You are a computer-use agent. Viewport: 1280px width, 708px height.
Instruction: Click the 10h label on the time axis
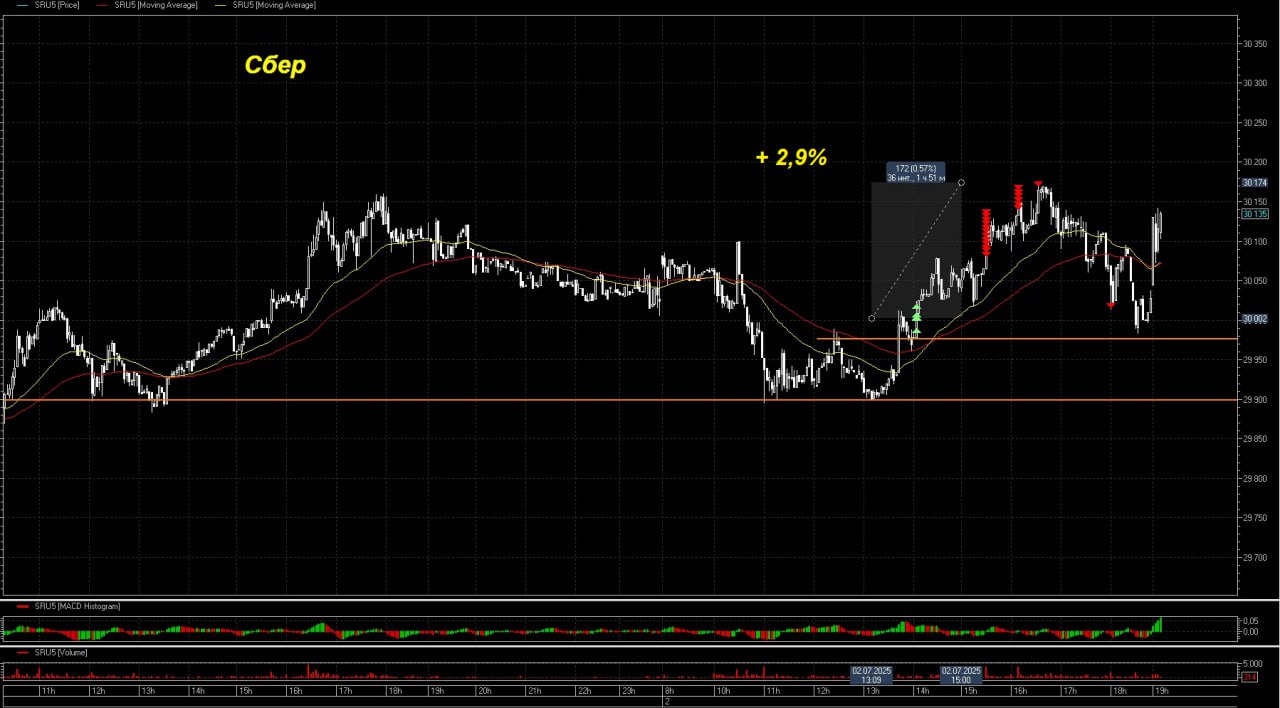(x=722, y=691)
